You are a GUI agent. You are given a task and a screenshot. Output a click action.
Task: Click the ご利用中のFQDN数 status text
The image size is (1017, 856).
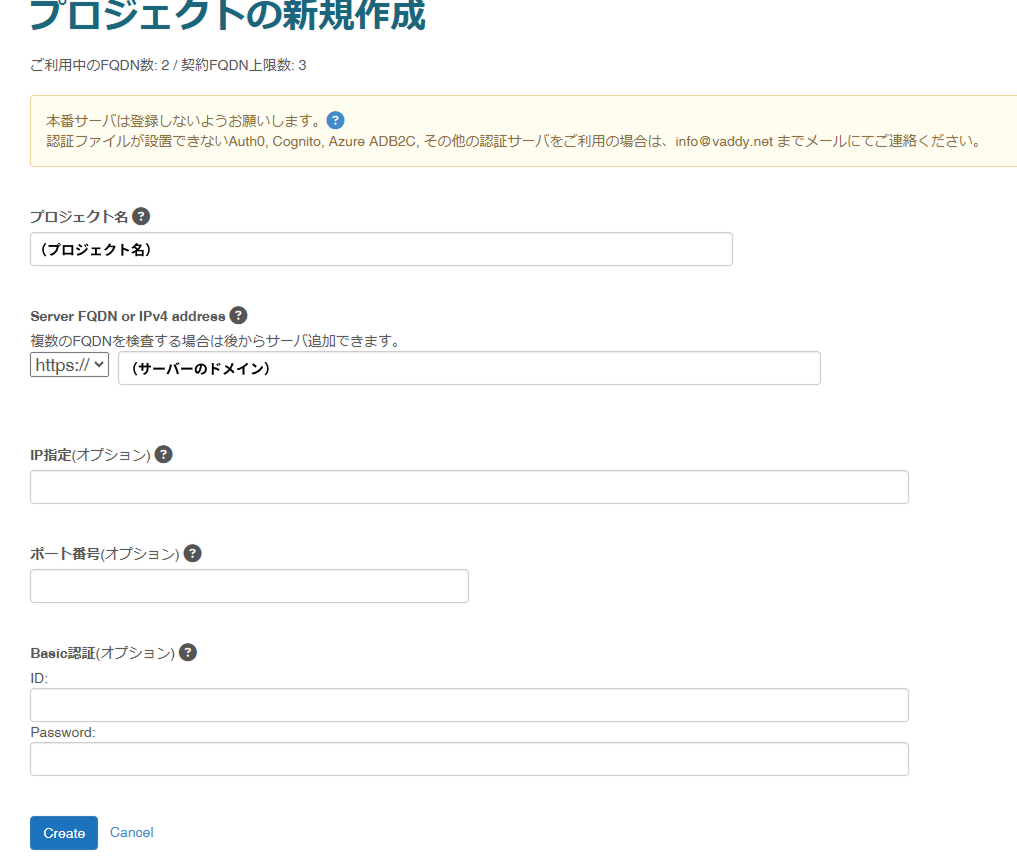tap(168, 65)
